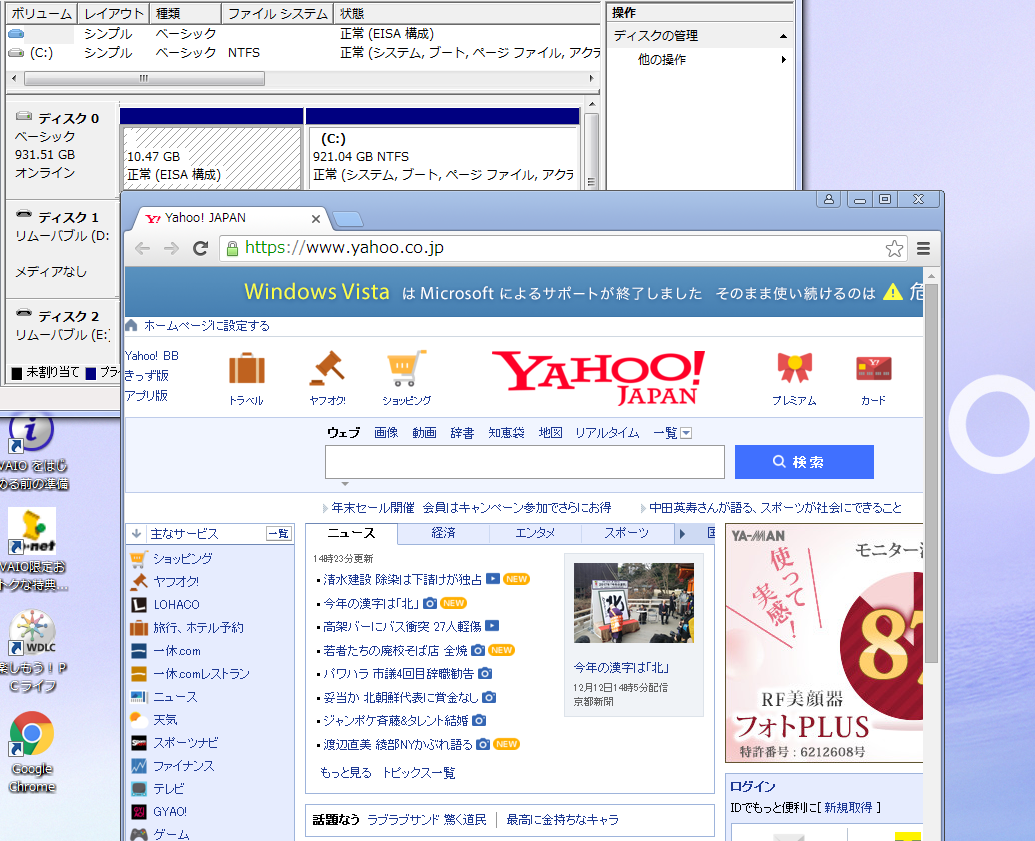This screenshot has height=841, width=1035.
Task: Open a new Chrome tab
Action: 348,219
